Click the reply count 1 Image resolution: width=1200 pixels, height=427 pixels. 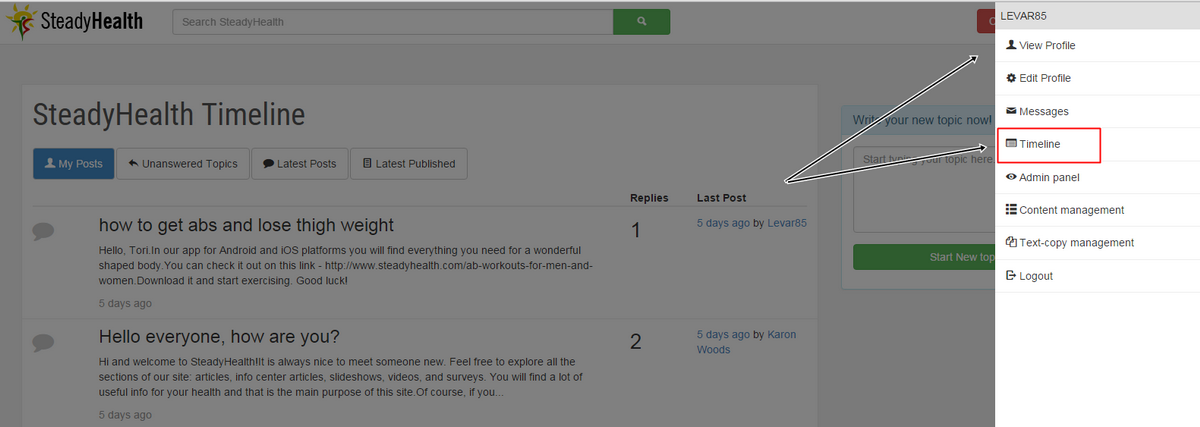coord(636,231)
